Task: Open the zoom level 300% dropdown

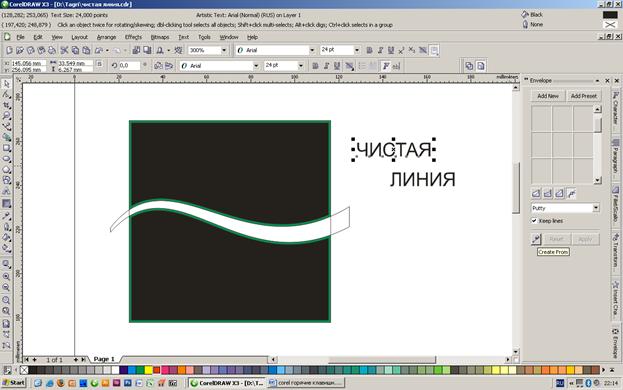Action: pyautogui.click(x=224, y=50)
